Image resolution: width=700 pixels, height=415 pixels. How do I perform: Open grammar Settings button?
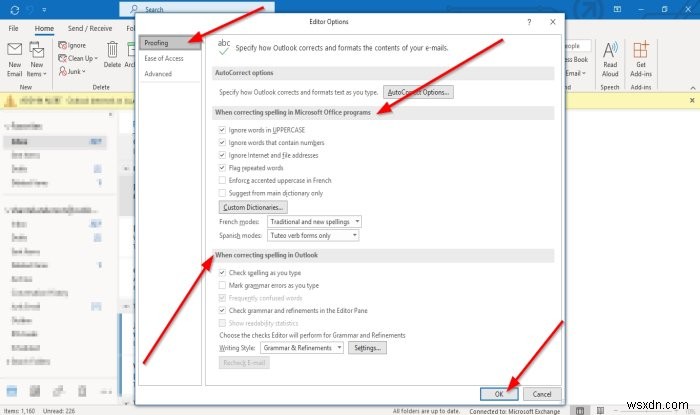tap(367, 348)
